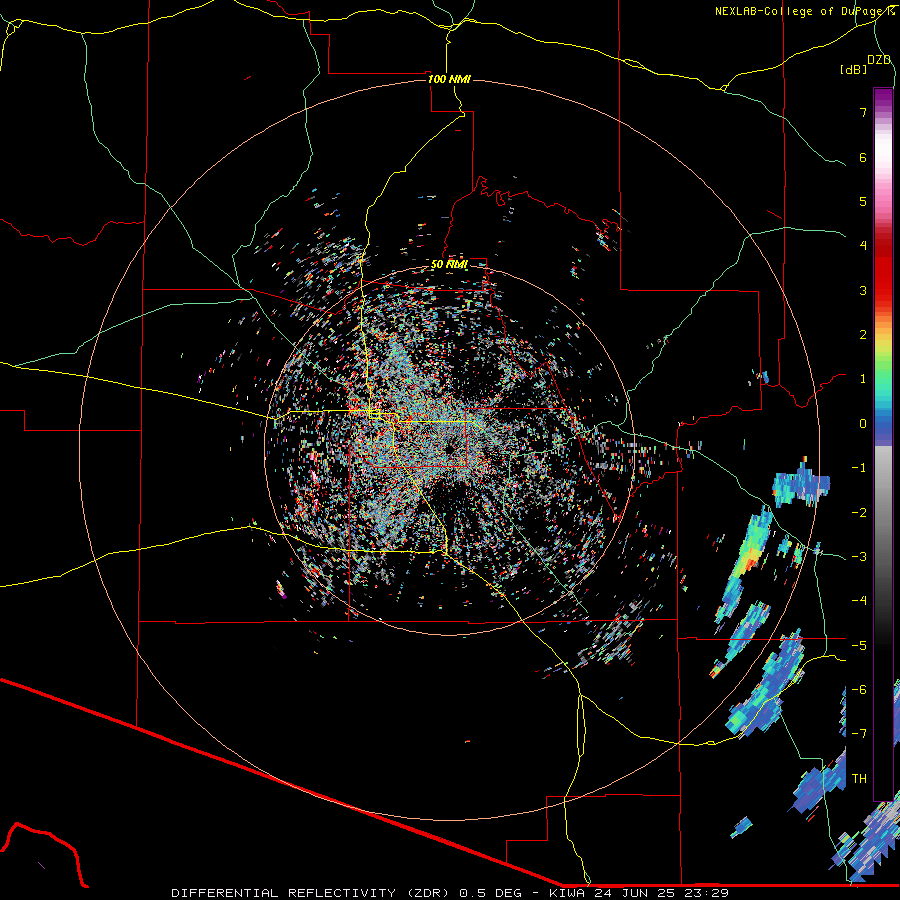Click the 100 NMI range ring label
Viewport: 900px width, 900px height.
click(x=449, y=79)
